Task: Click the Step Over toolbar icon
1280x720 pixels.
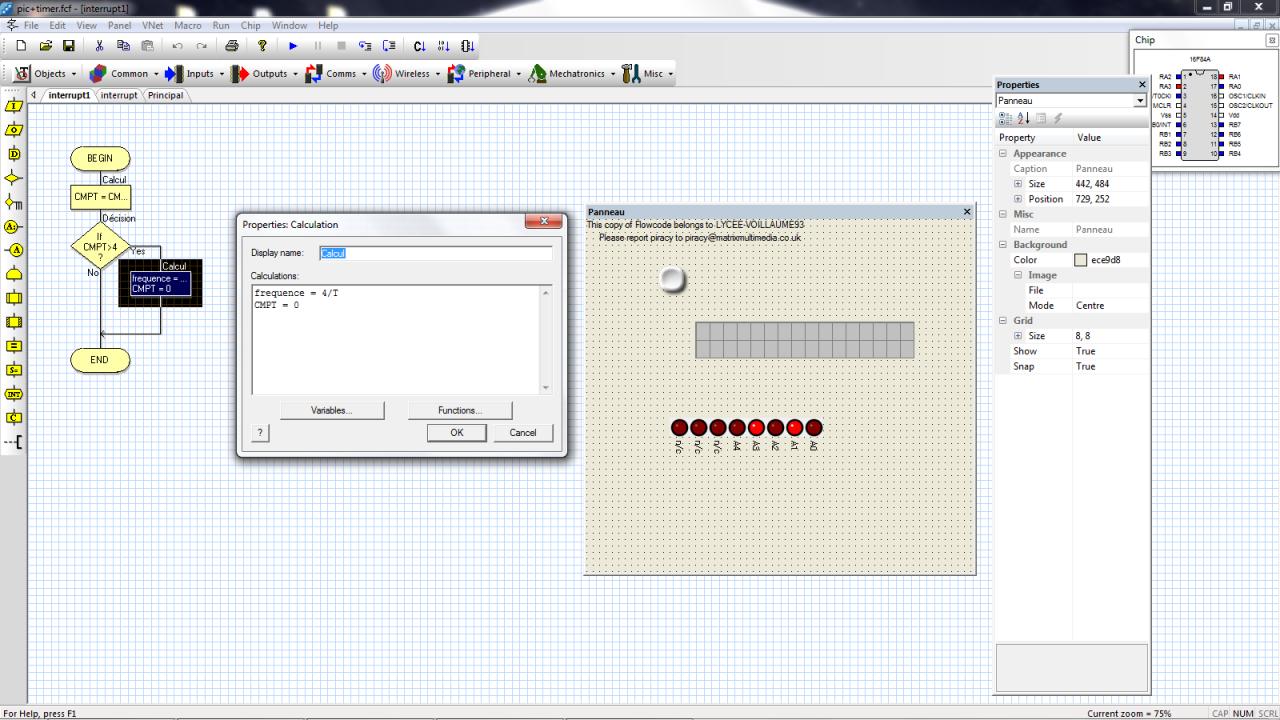Action: click(x=389, y=46)
